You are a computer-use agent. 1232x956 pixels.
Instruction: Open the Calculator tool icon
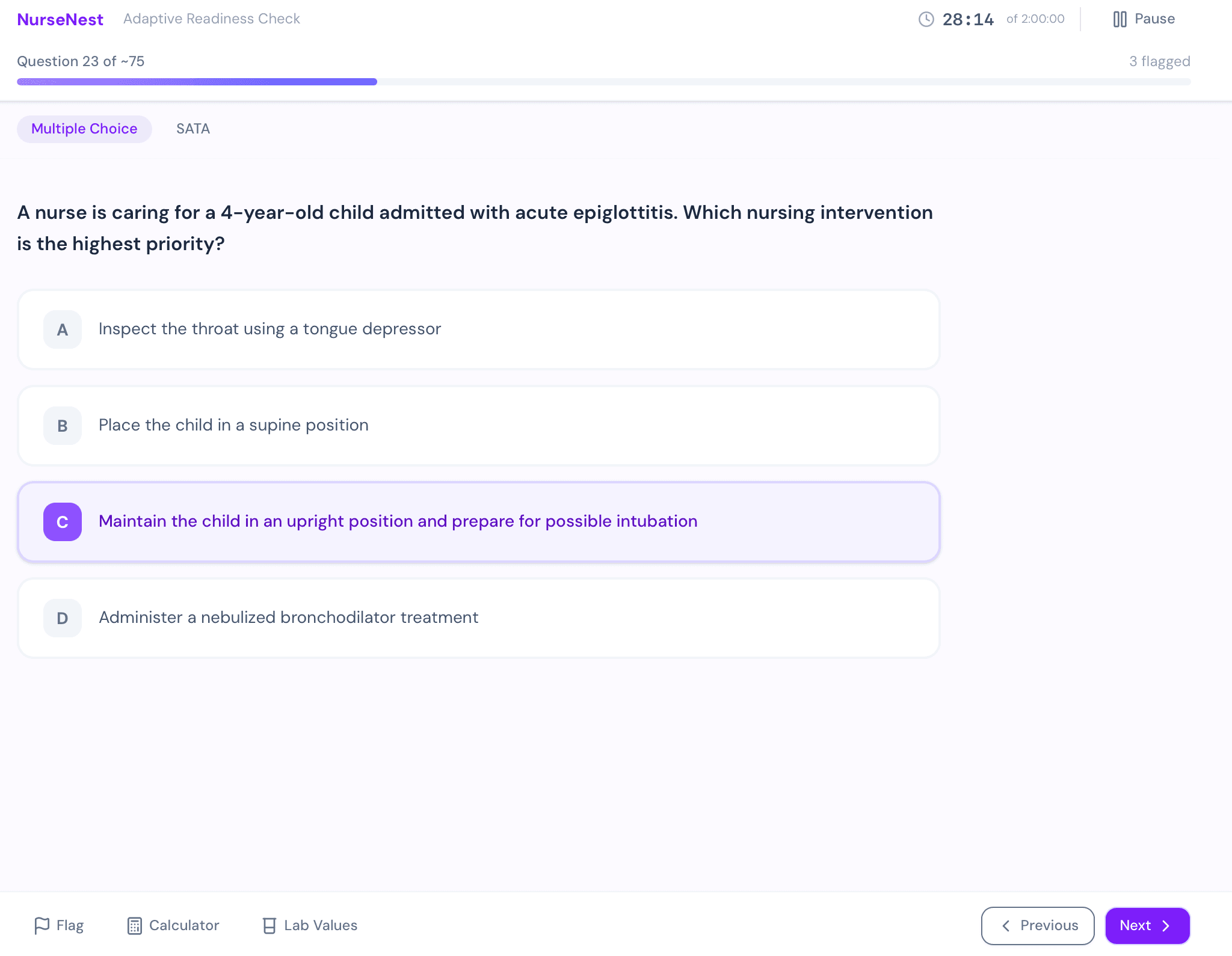click(135, 926)
